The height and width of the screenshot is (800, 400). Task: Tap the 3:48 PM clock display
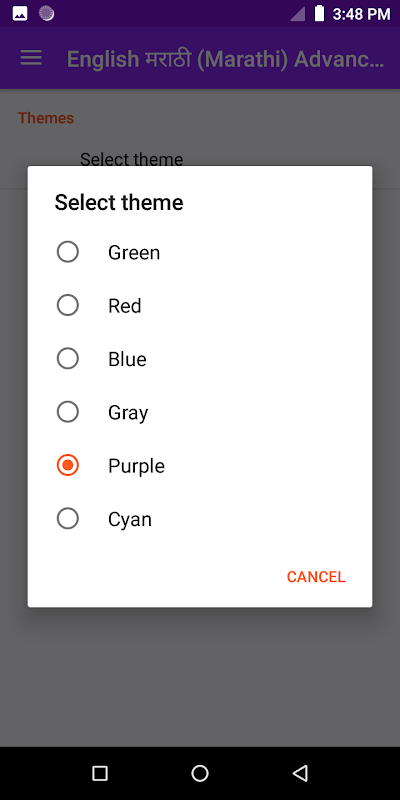(361, 14)
